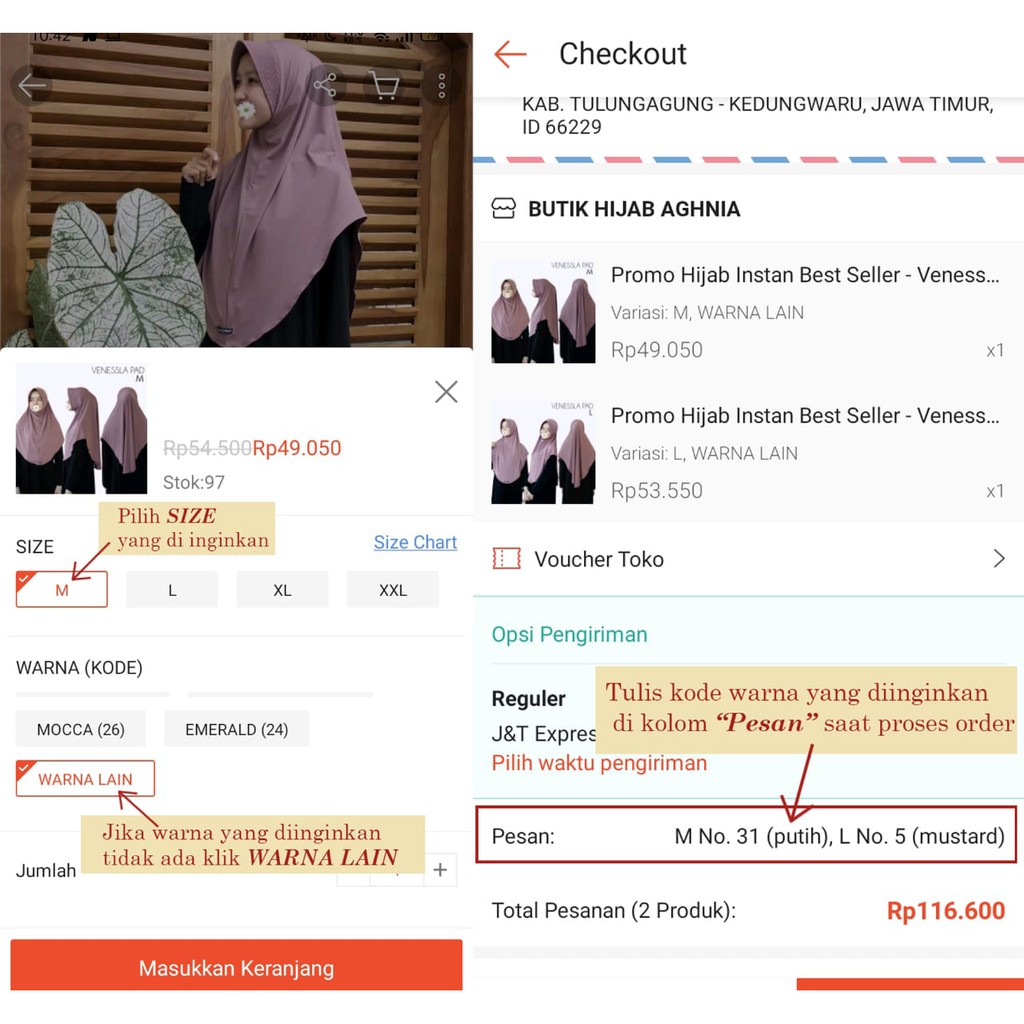Image resolution: width=1024 pixels, height=1024 pixels.
Task: Select size M option
Action: (x=61, y=590)
